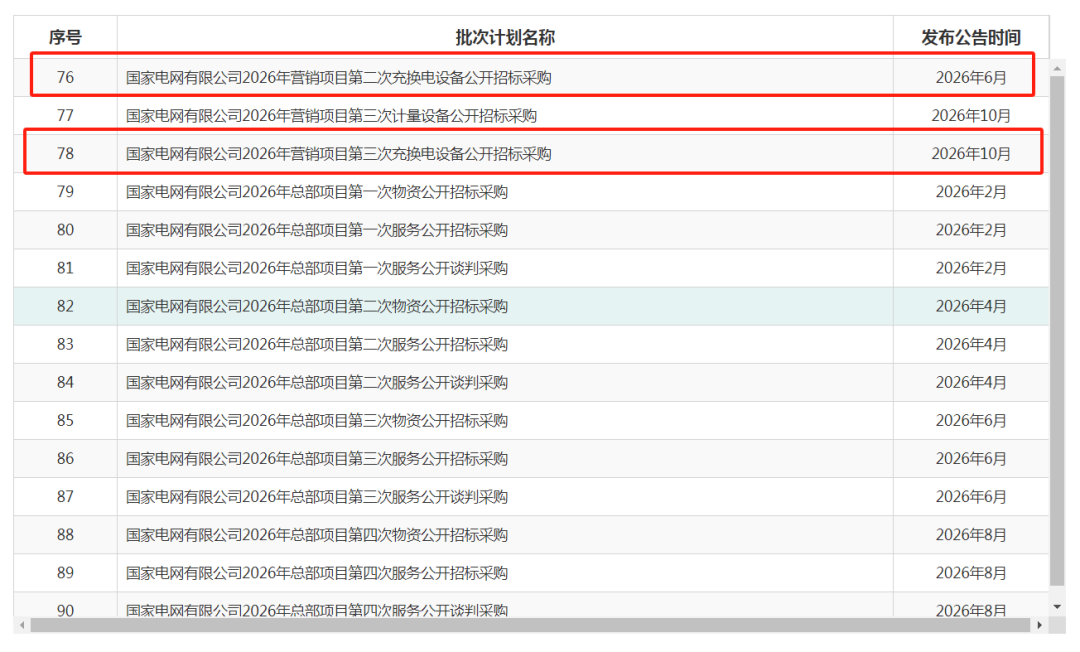The image size is (1080, 652).
Task: Click the 发布公告时间 column header
Action: click(x=970, y=38)
